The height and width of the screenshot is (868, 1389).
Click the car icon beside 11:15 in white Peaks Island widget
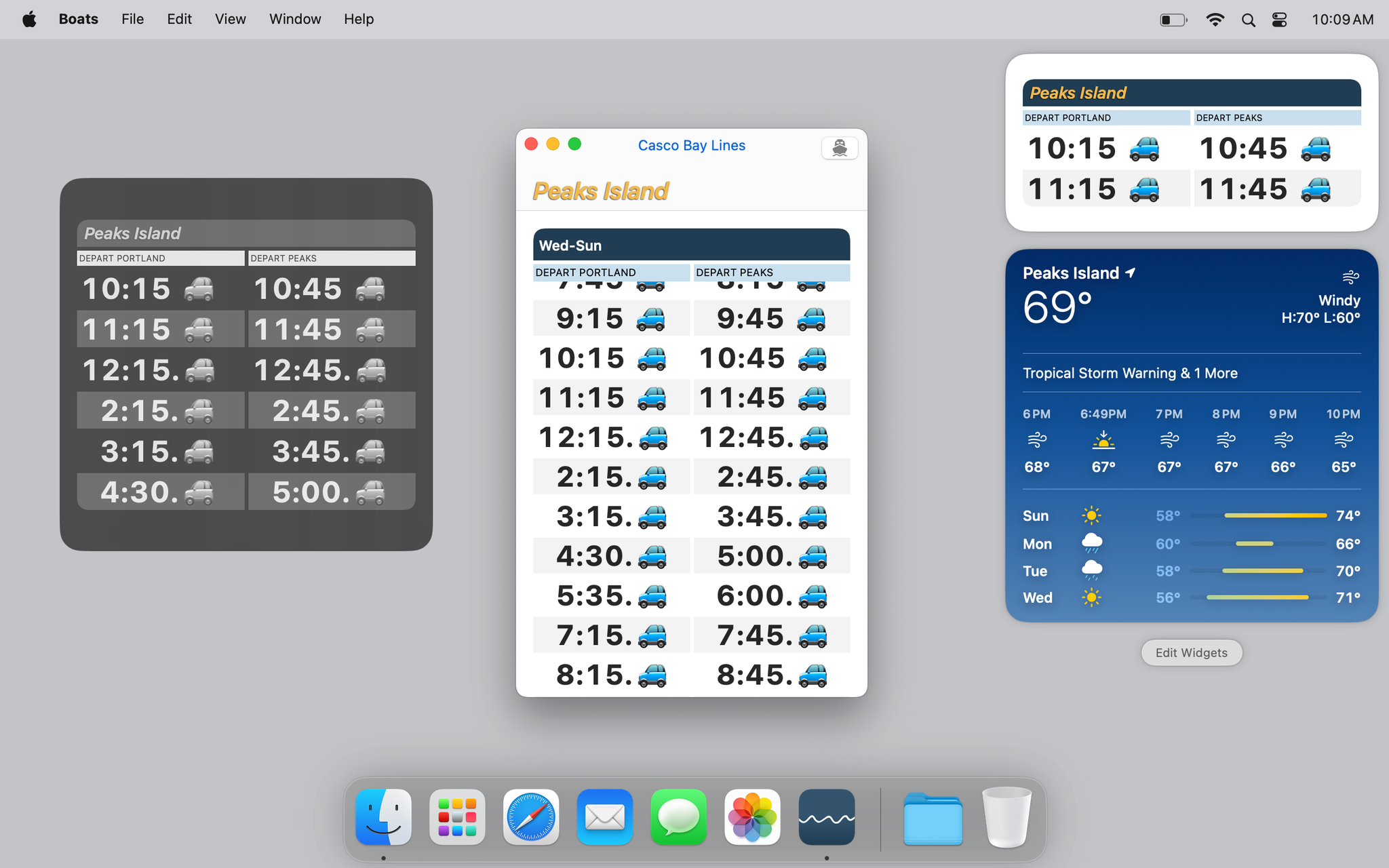1144,189
